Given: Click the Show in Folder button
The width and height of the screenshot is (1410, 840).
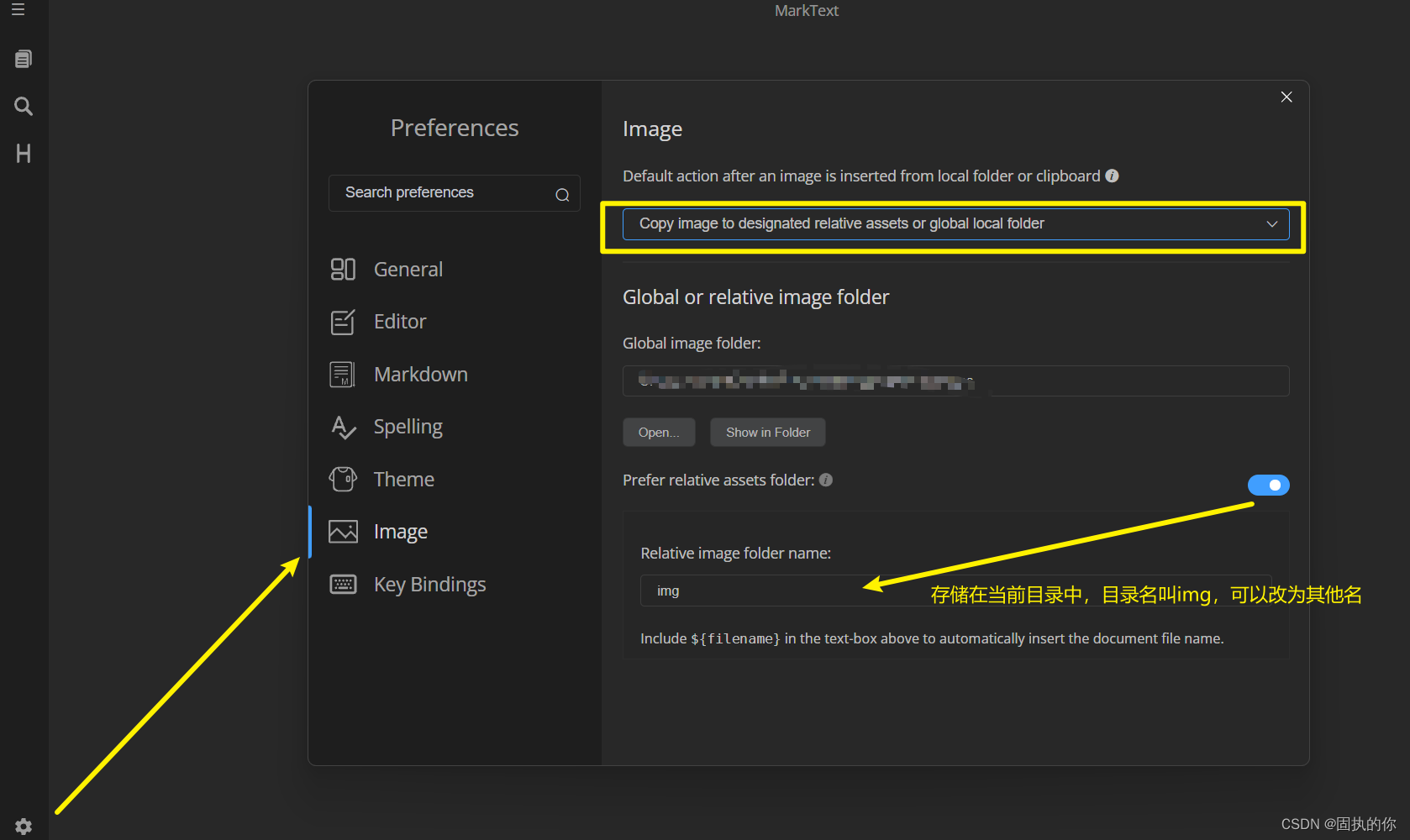Looking at the screenshot, I should click(768, 433).
